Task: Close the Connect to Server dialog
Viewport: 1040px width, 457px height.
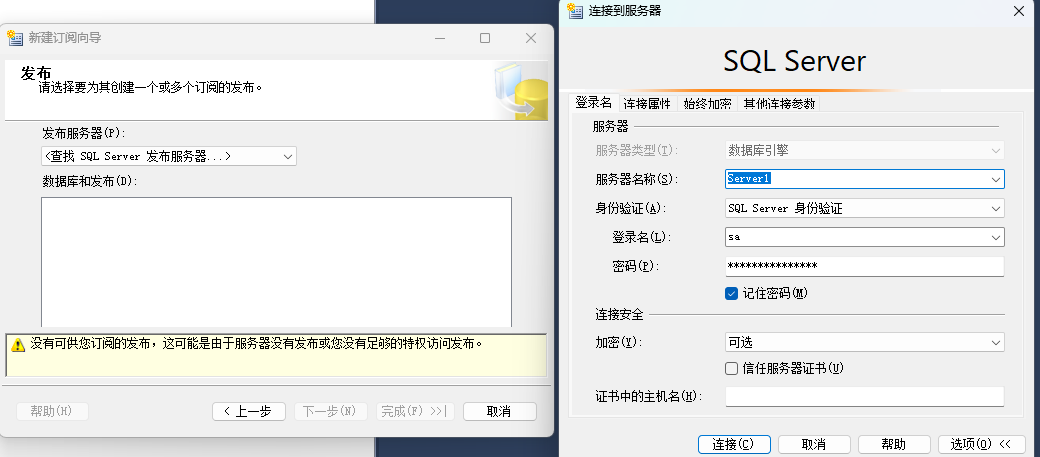Action: coord(1019,11)
